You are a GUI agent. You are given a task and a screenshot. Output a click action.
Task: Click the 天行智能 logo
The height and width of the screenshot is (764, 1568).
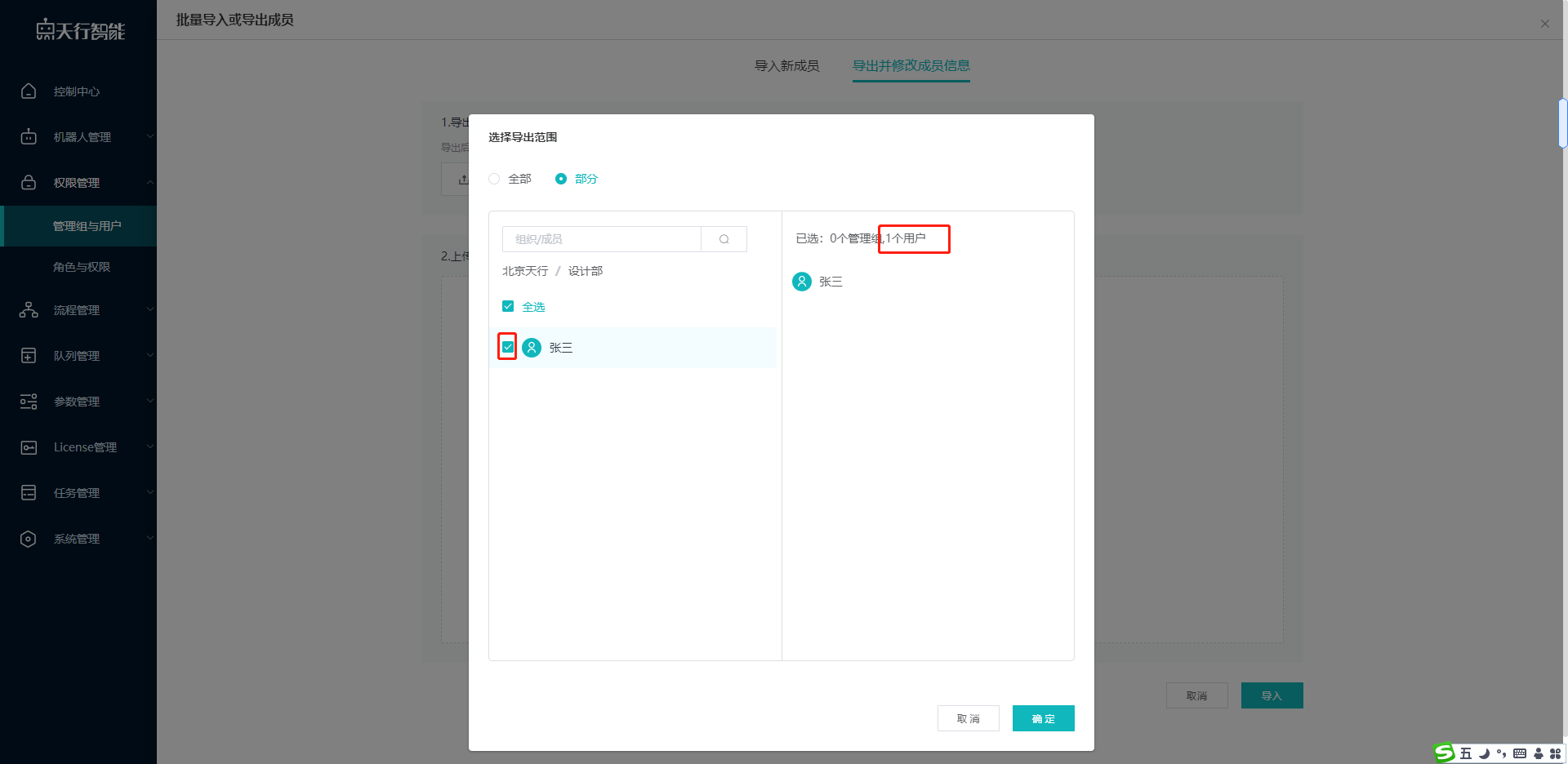(80, 30)
